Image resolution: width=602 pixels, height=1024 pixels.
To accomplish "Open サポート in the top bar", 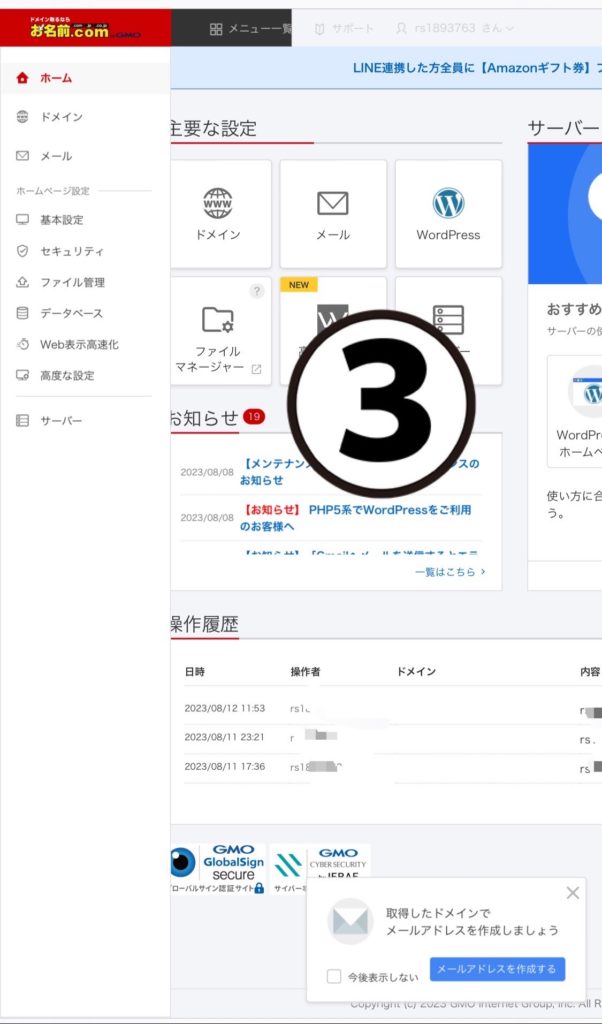I will pyautogui.click(x=344, y=29).
